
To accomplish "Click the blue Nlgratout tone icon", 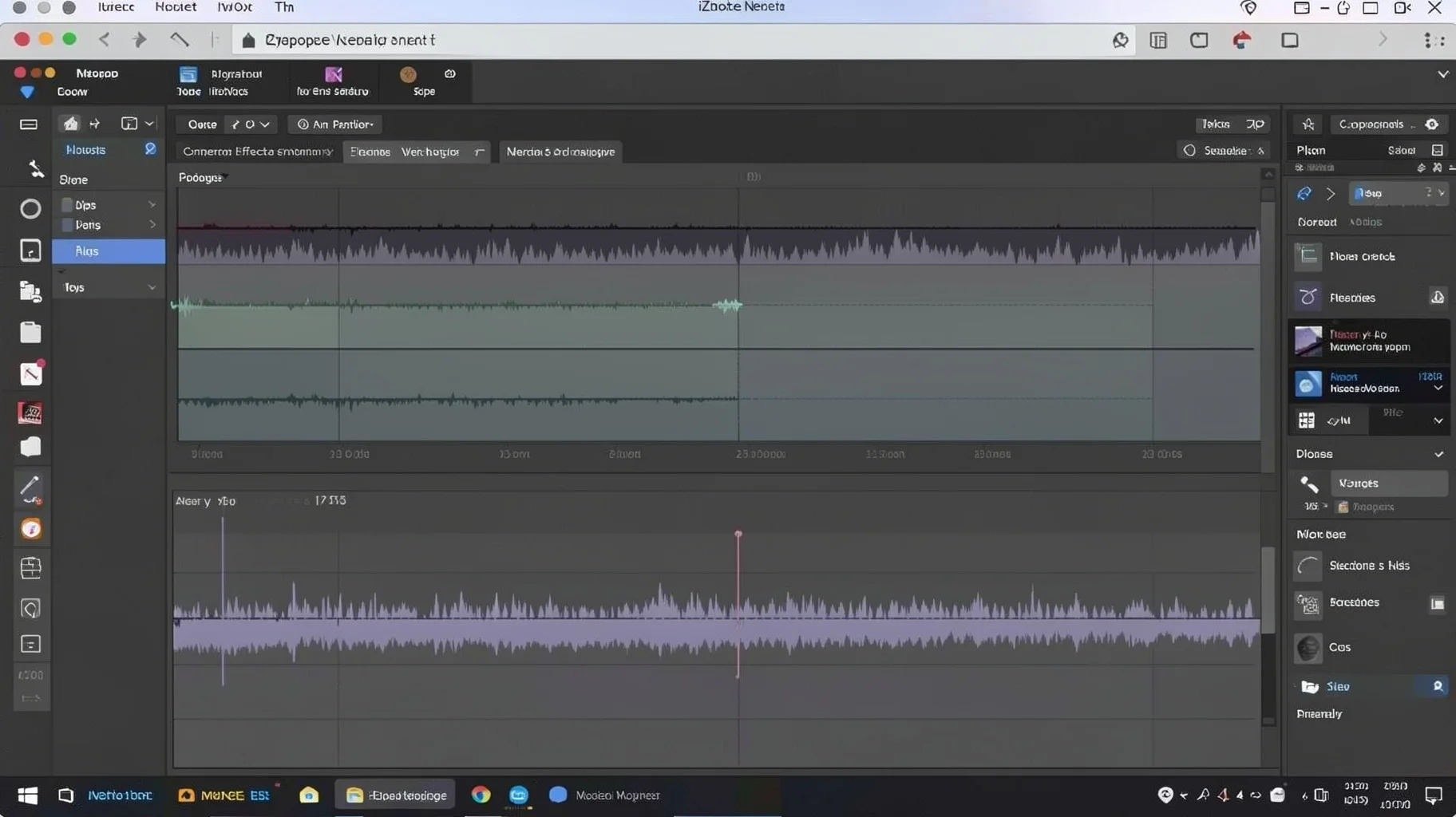I will [x=188, y=74].
